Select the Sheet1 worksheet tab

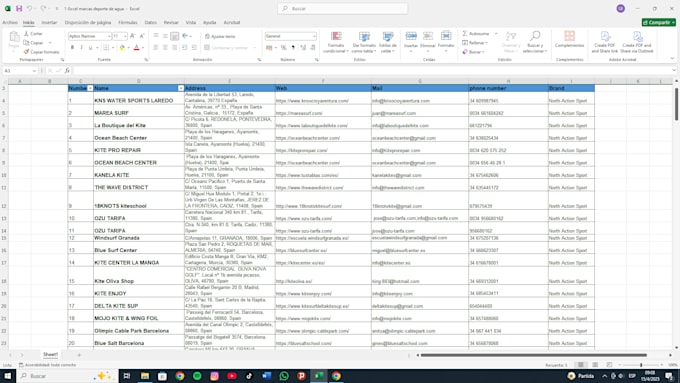50,354
